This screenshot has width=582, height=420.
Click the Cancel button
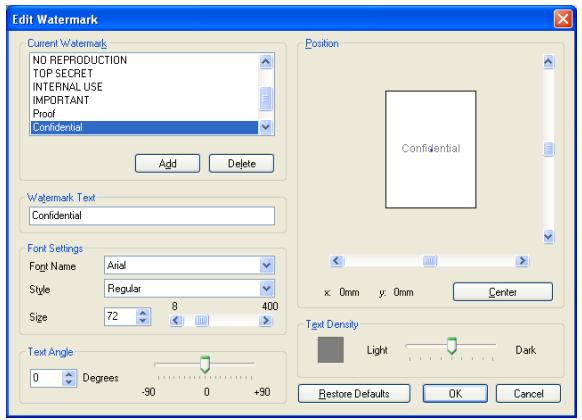(x=528, y=394)
